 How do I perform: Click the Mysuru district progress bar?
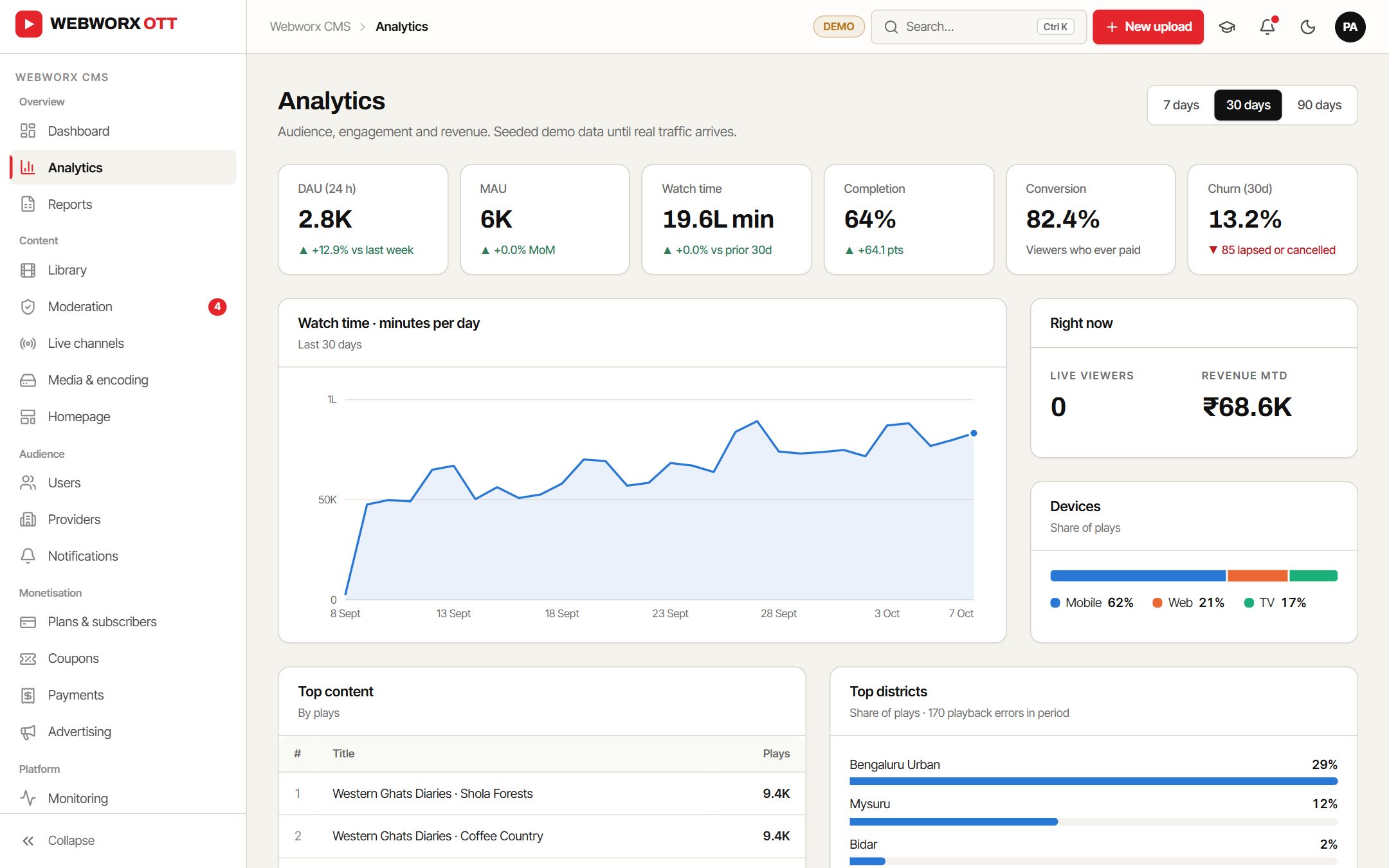coord(1093,822)
